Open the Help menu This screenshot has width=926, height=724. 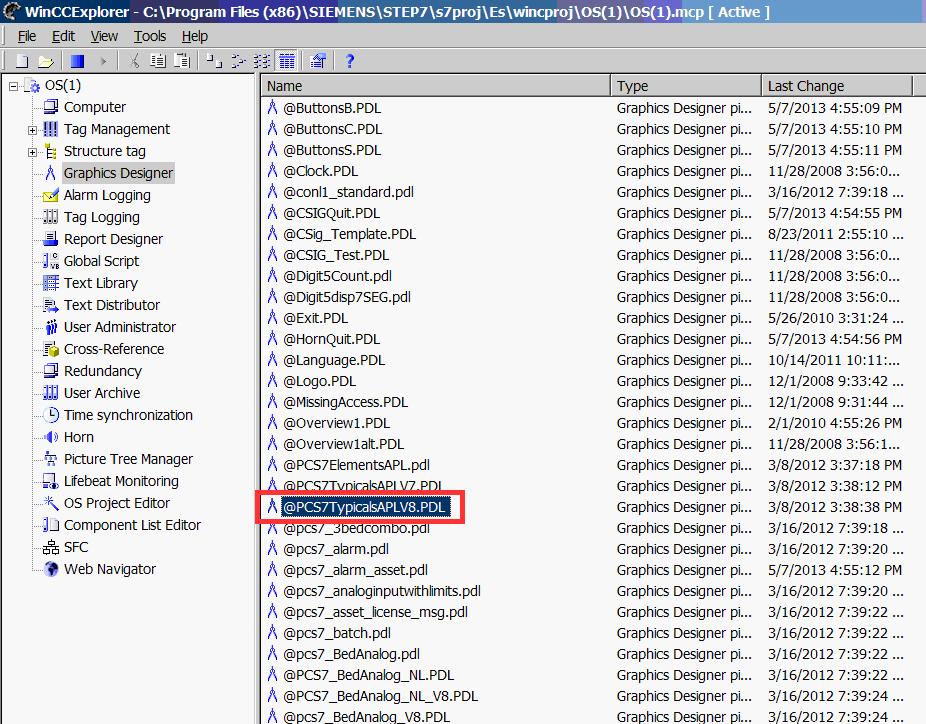(195, 37)
